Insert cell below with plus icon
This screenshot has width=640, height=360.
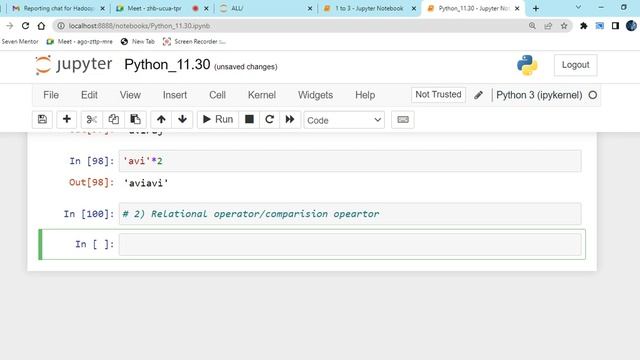tap(67, 120)
